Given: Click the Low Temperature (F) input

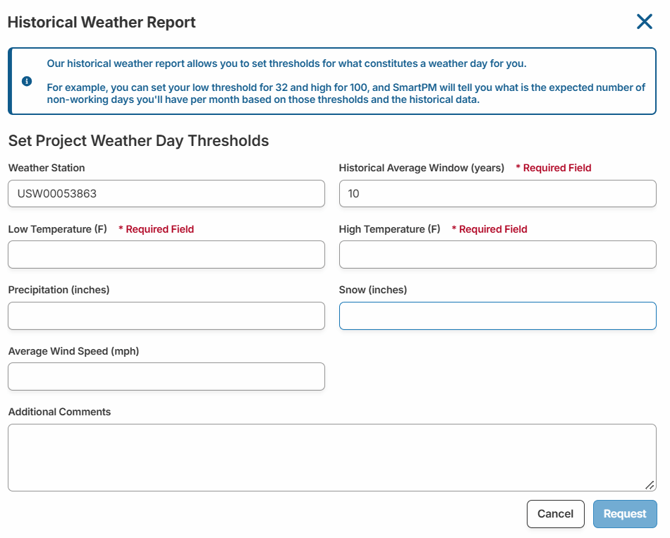Looking at the screenshot, I should [x=166, y=255].
